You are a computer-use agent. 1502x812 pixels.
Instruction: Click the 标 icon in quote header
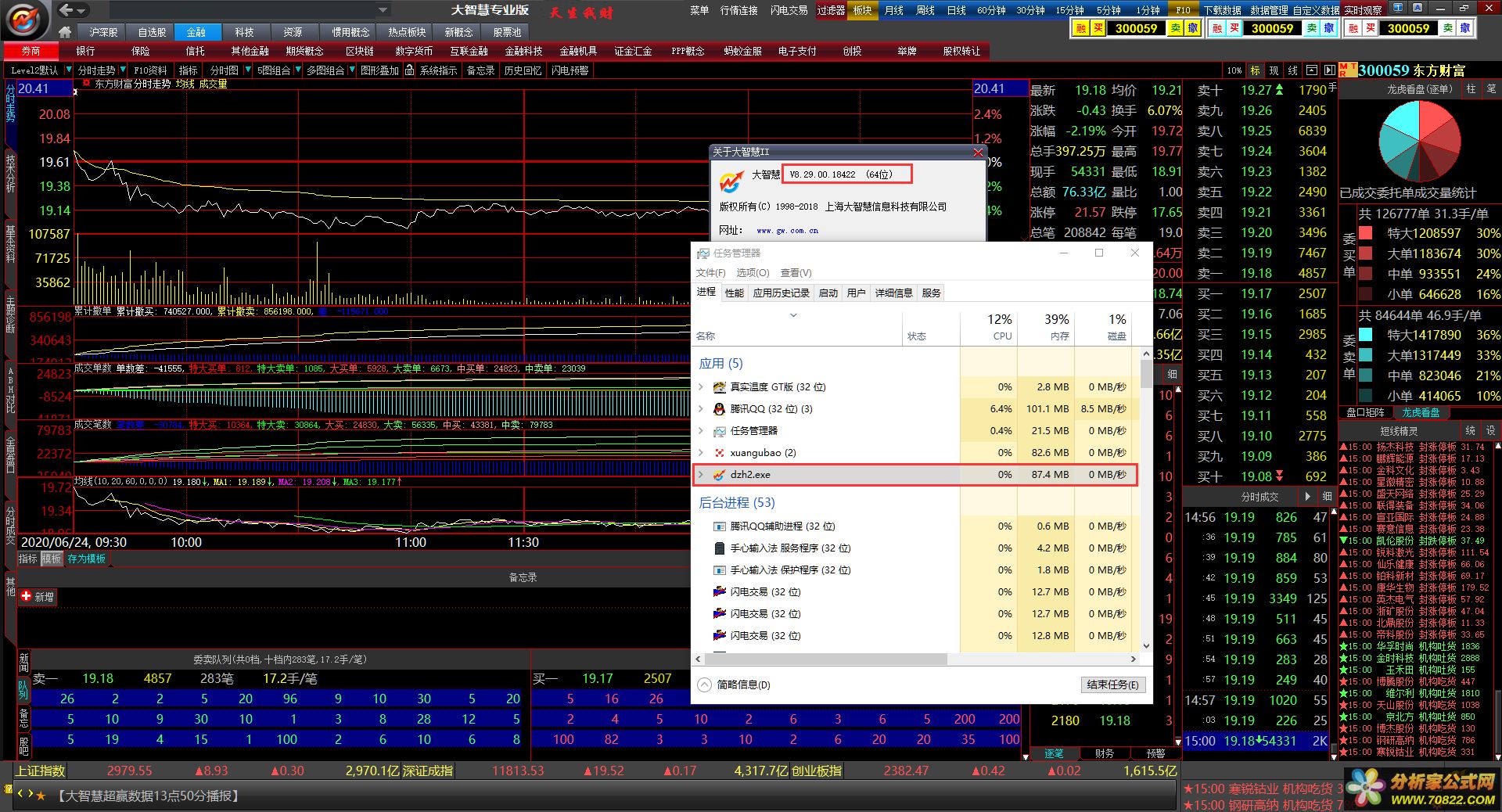click(x=1256, y=70)
